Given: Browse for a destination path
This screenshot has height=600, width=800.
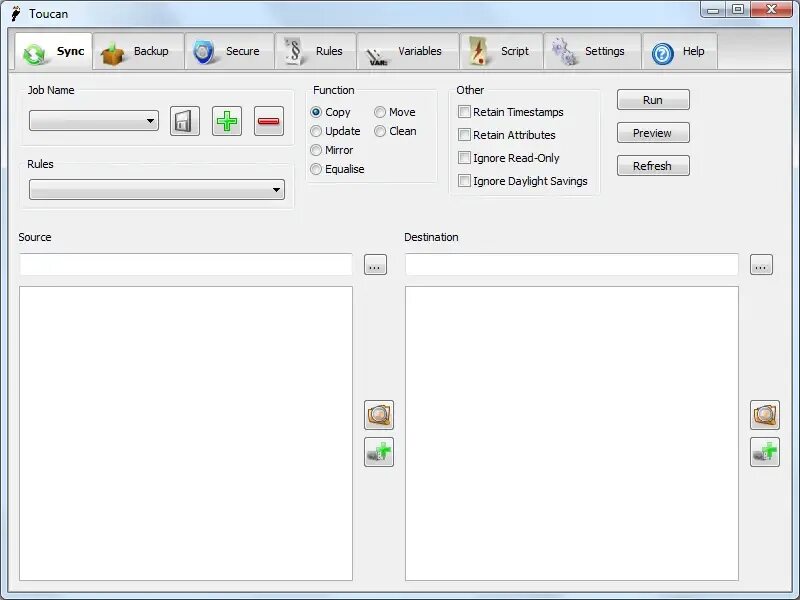Looking at the screenshot, I should coord(761,264).
